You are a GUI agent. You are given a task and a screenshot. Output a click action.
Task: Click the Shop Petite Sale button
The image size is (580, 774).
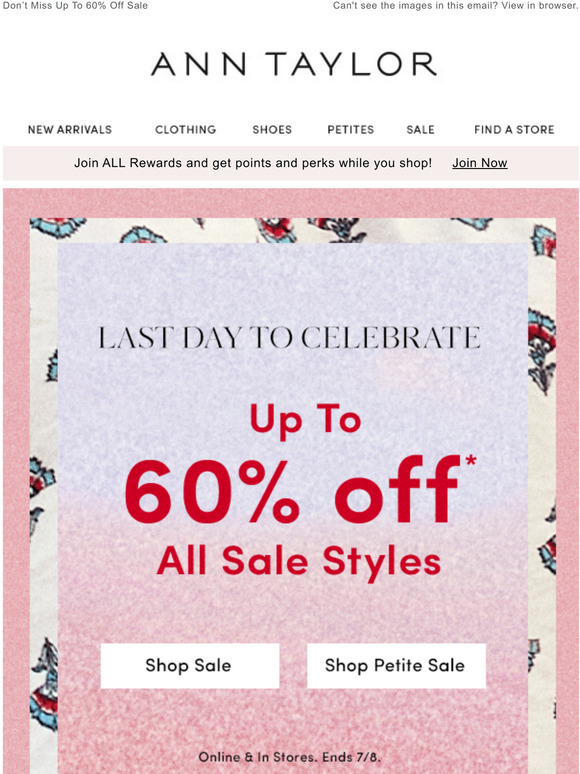[x=396, y=665]
